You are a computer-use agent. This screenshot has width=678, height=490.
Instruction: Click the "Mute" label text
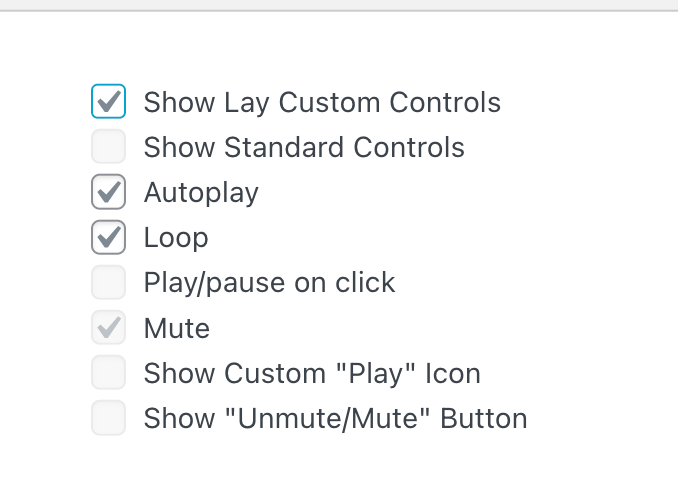[177, 328]
